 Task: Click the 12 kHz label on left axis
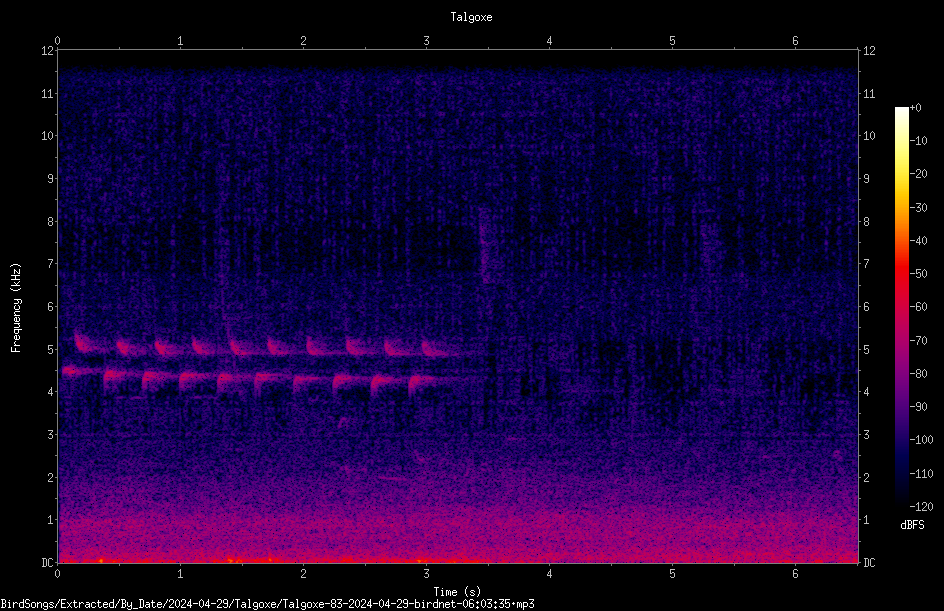(x=48, y=51)
